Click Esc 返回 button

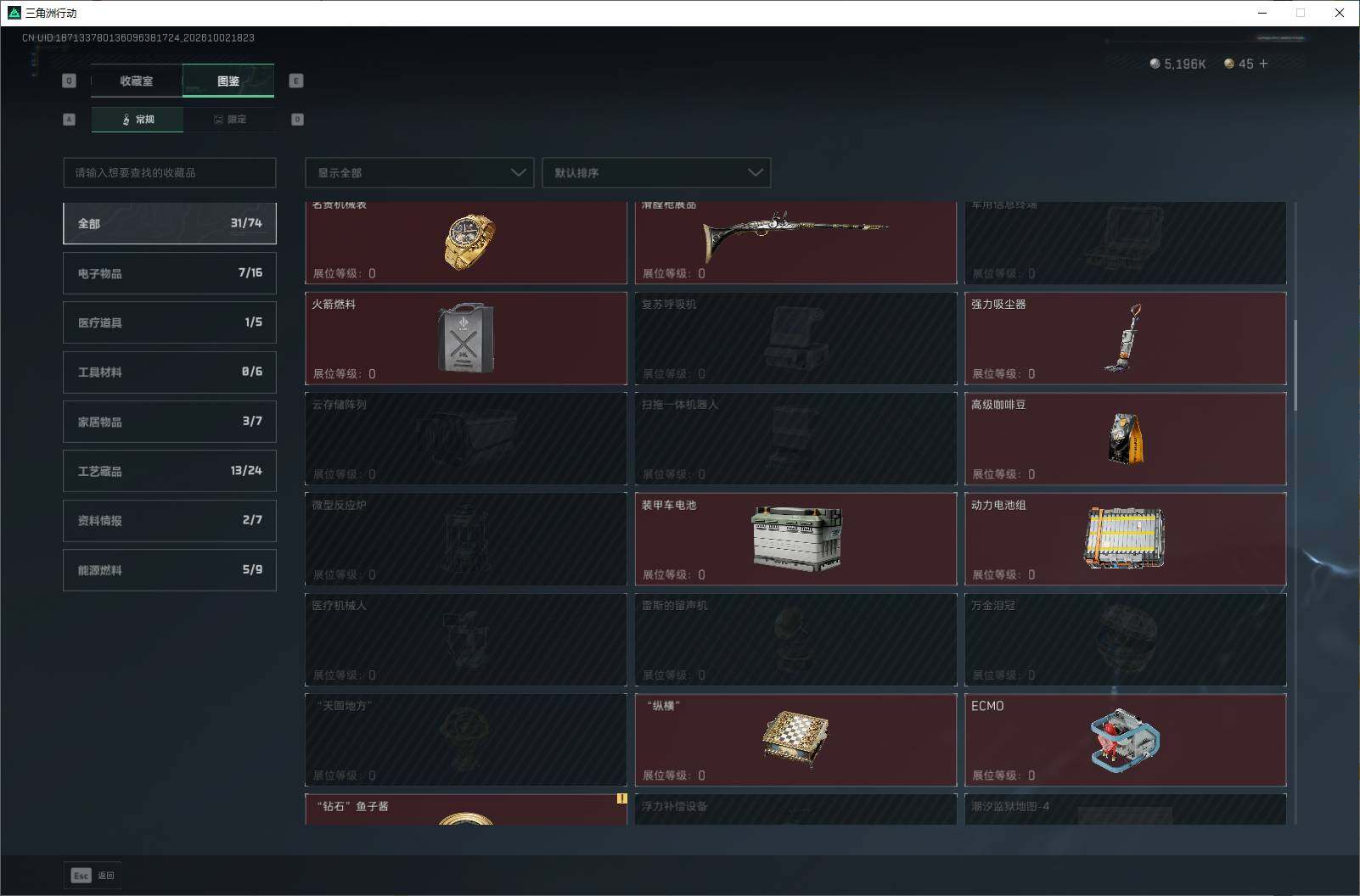pyautogui.click(x=93, y=875)
